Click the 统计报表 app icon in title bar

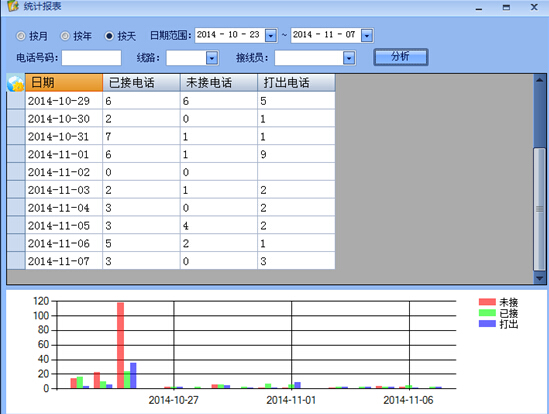coord(13,5)
